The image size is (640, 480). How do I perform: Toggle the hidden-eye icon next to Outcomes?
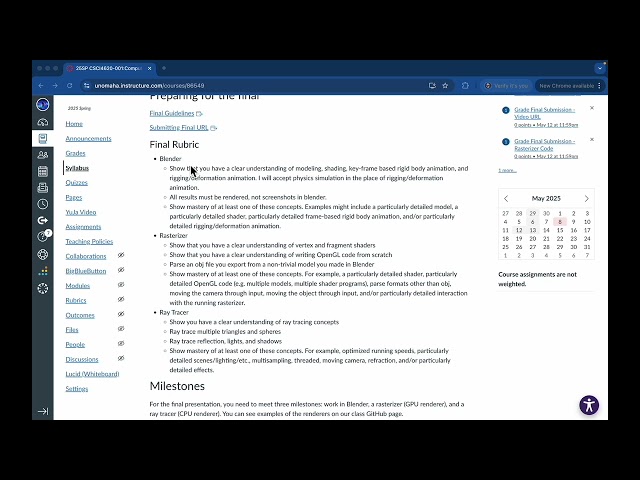[x=121, y=314]
